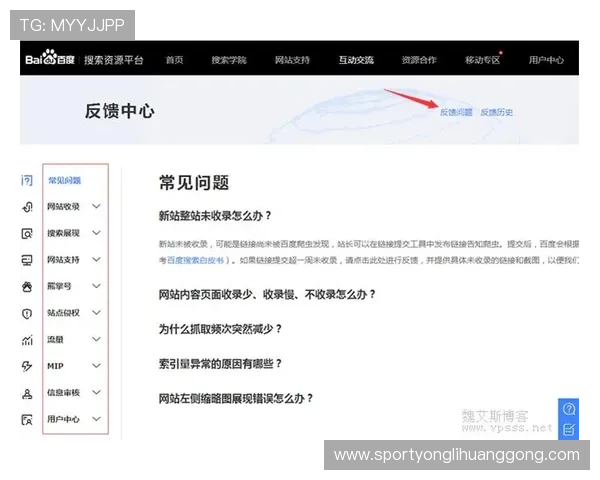Click the MIP lightning icon in sidebar
Viewport: 600px width, 480px height.
point(27,366)
